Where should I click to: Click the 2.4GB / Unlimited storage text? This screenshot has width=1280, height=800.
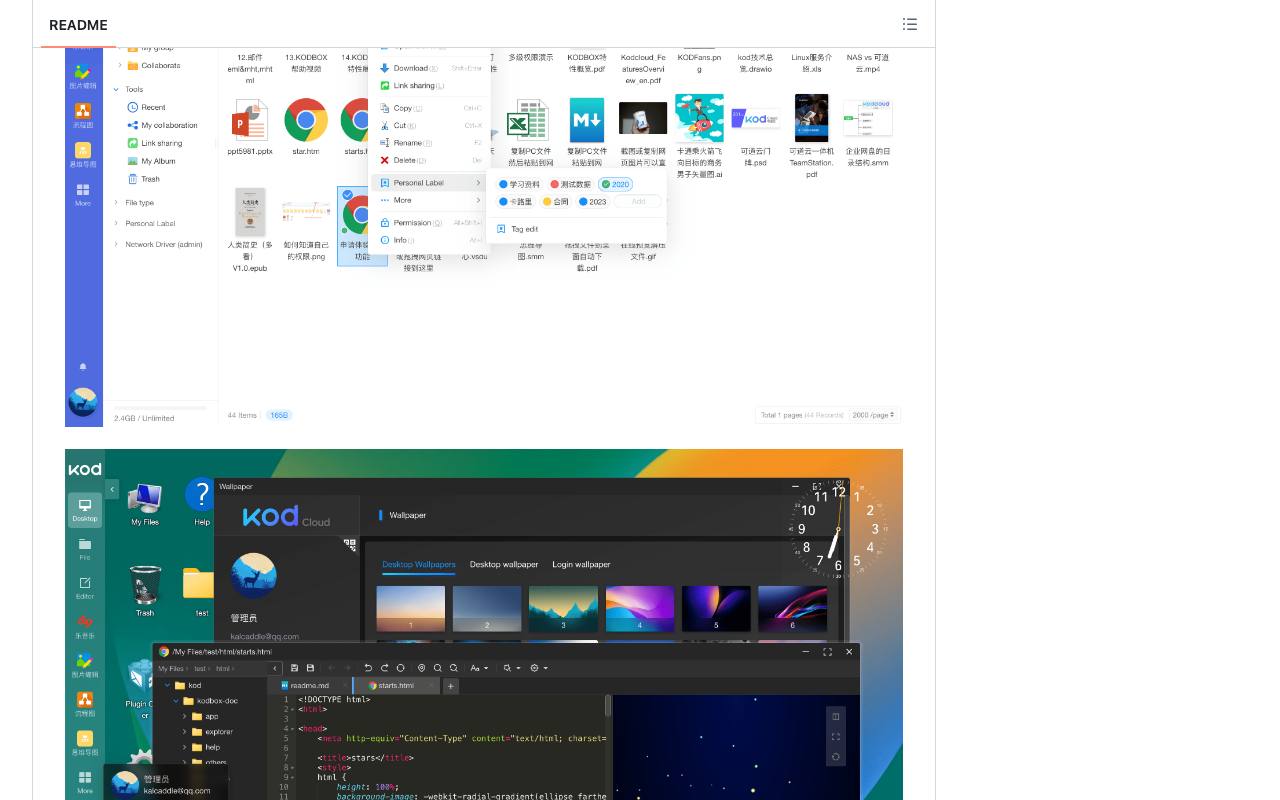[144, 418]
